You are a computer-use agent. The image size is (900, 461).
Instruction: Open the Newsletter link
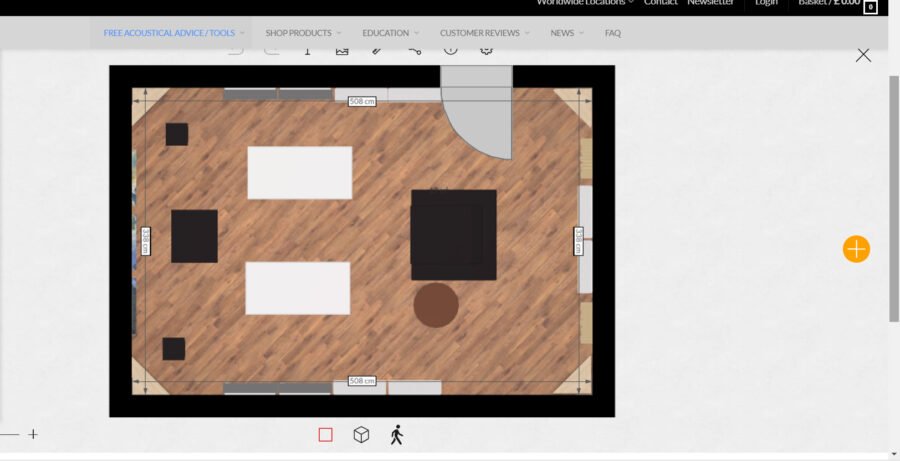(x=711, y=3)
